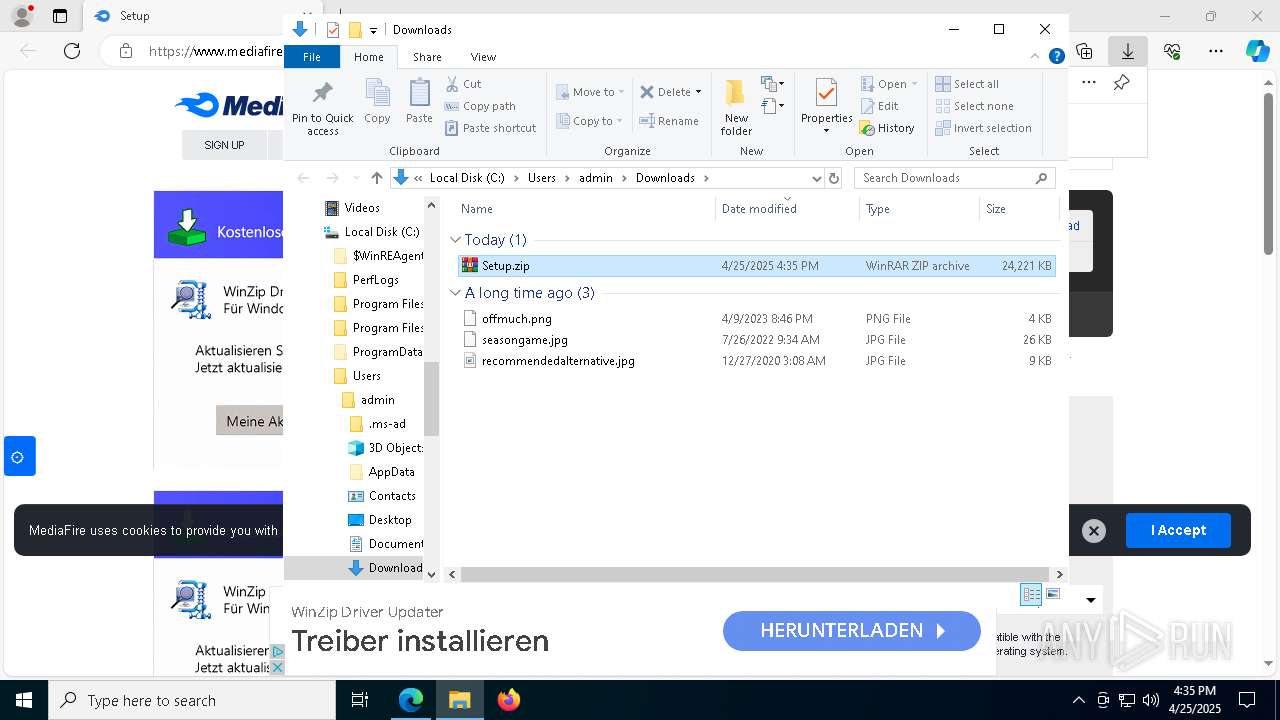Show file History from the ribbon
This screenshot has height=720, width=1280.
pyautogui.click(x=887, y=128)
